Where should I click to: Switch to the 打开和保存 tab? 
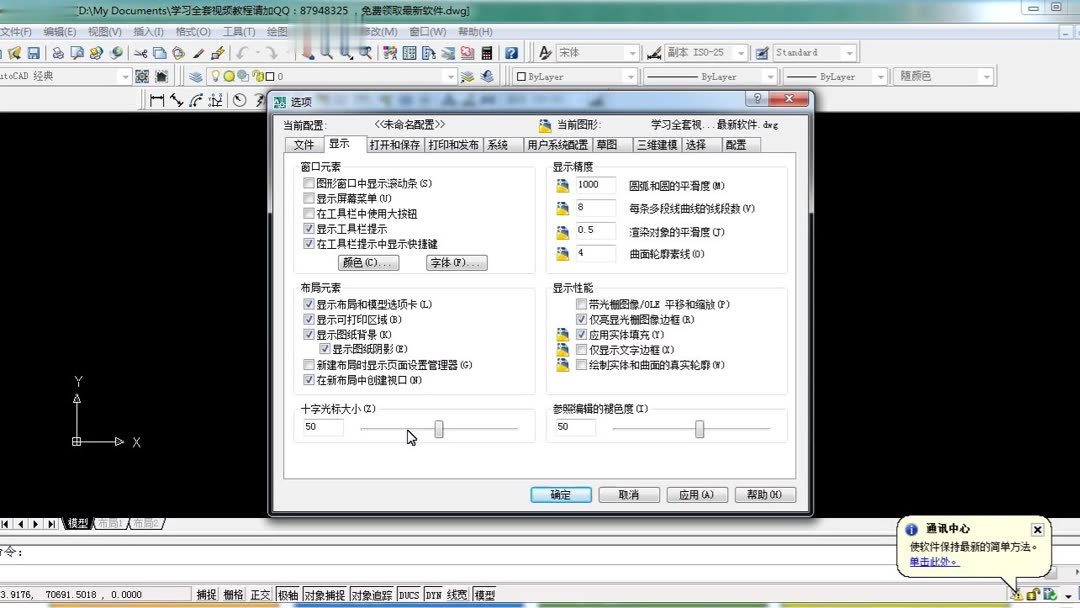coord(396,144)
